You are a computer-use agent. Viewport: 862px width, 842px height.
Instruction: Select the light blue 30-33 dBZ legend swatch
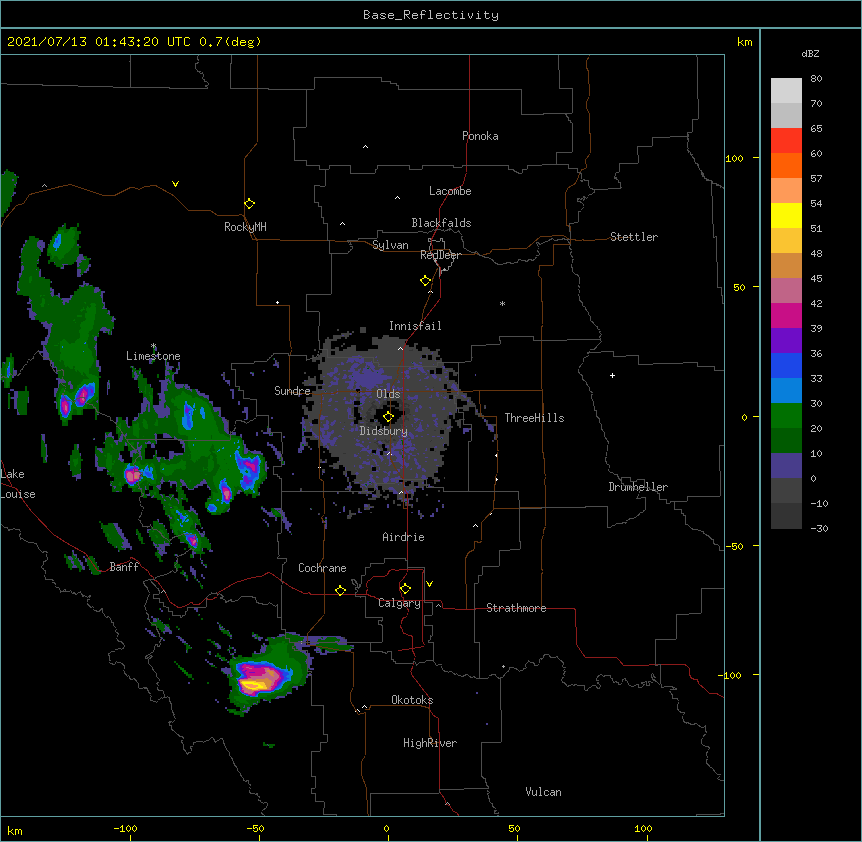coord(786,391)
